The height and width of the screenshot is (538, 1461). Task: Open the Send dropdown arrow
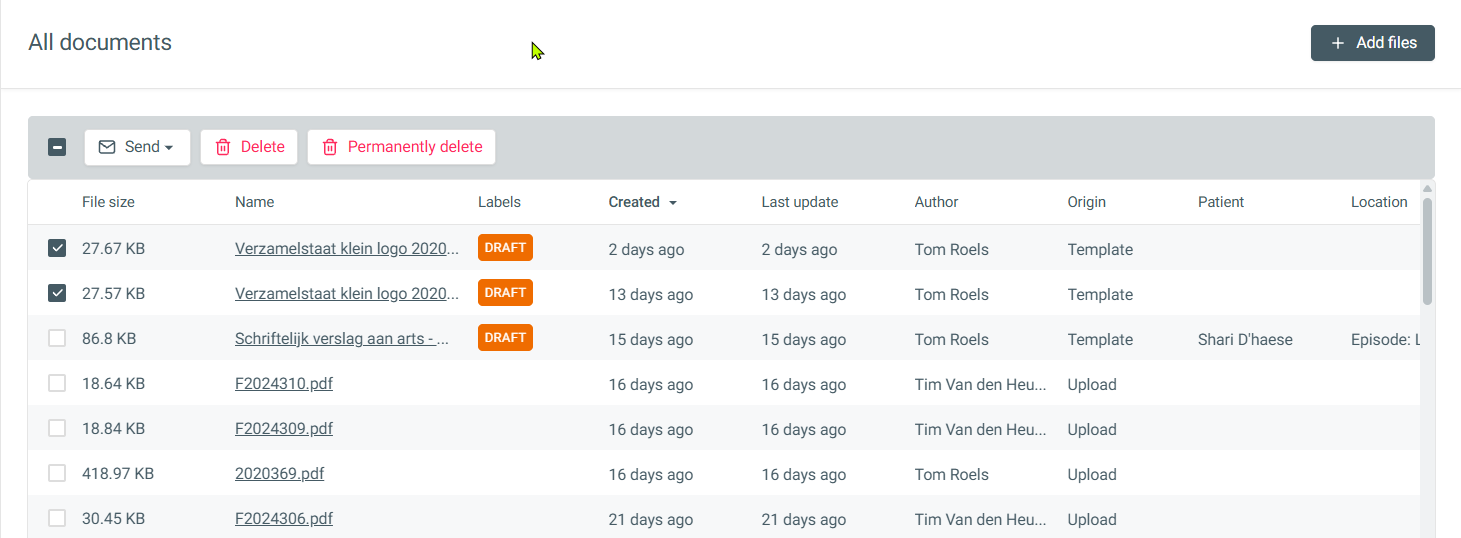pyautogui.click(x=169, y=148)
